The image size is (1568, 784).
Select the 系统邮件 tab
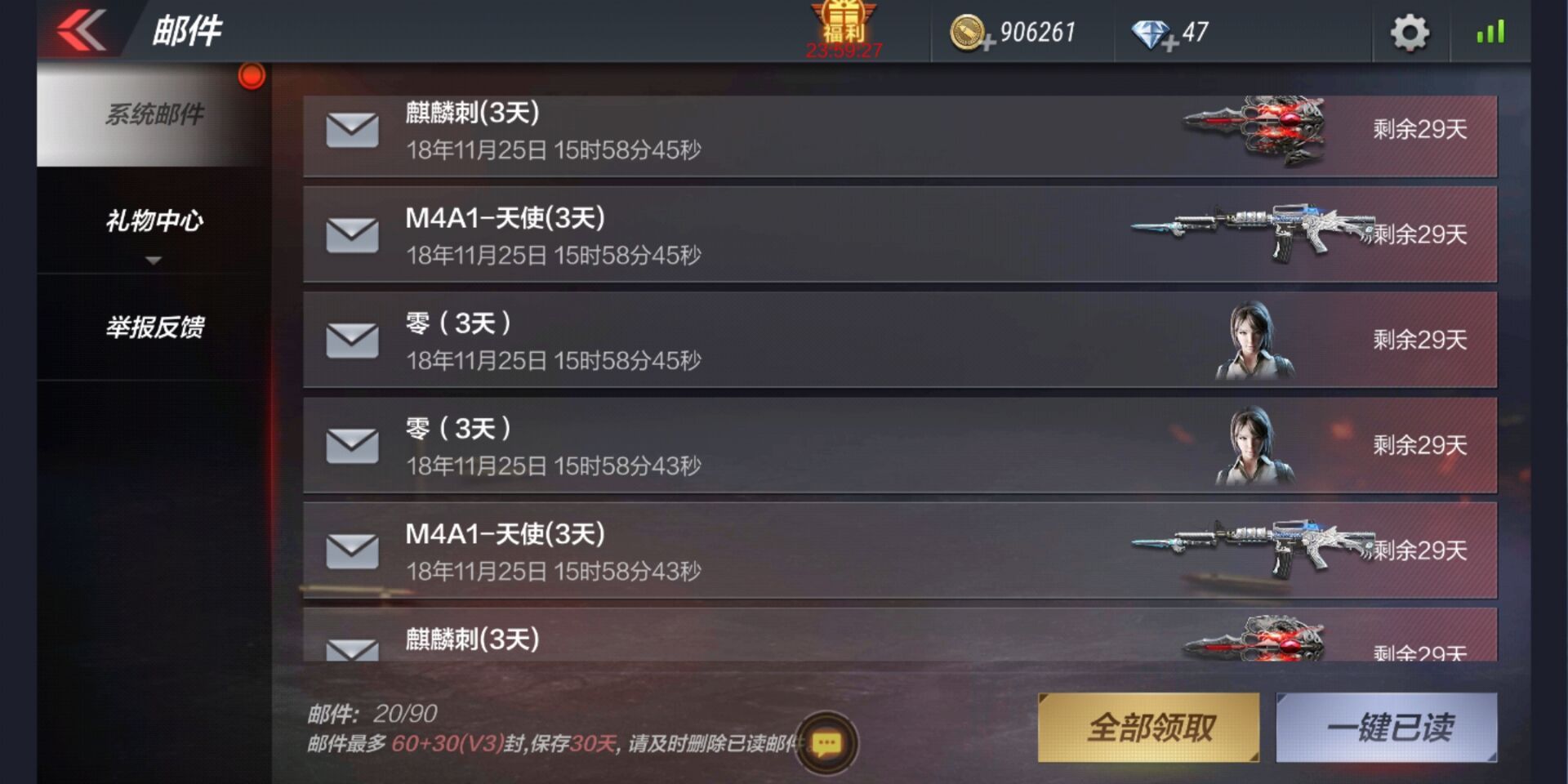coord(154,114)
